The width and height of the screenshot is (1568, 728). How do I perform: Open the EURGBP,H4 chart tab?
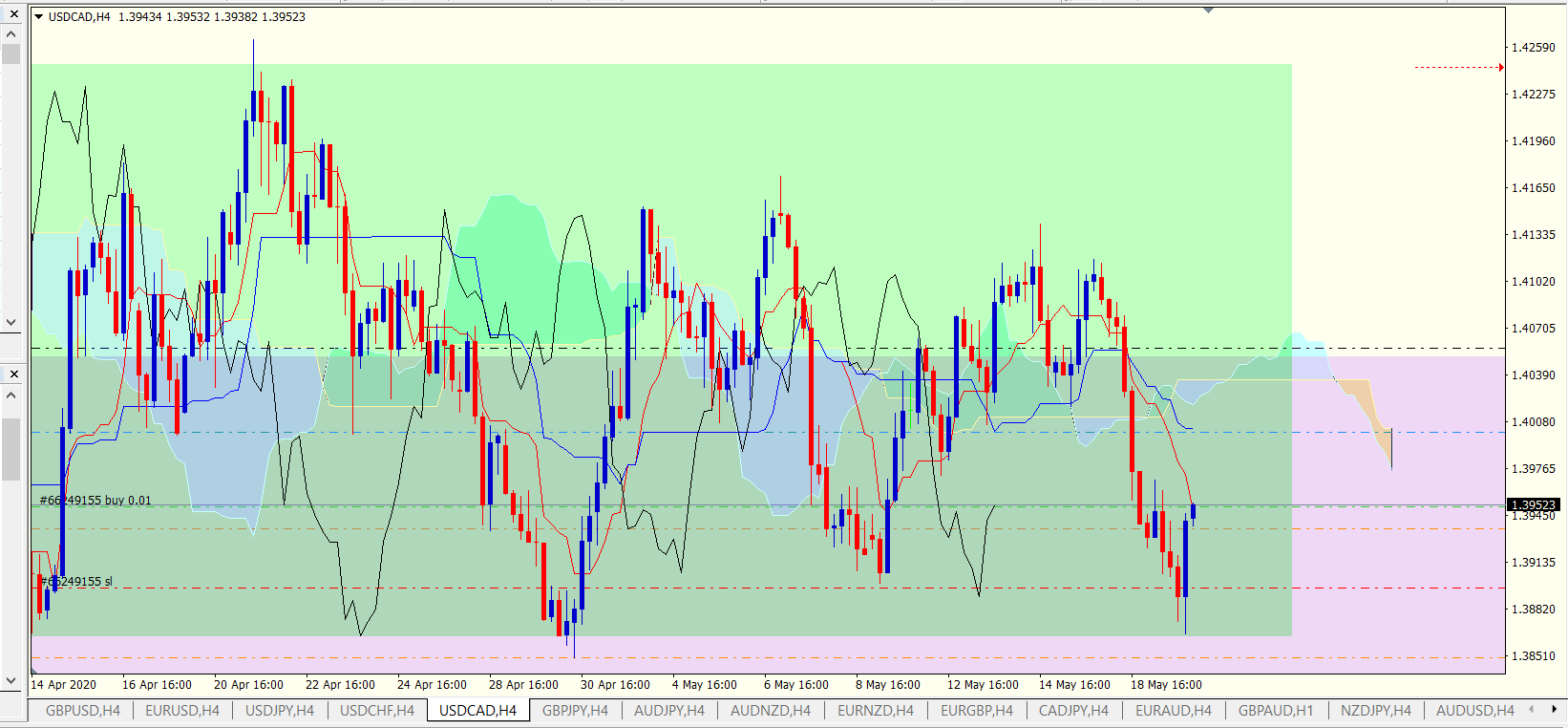point(977,711)
